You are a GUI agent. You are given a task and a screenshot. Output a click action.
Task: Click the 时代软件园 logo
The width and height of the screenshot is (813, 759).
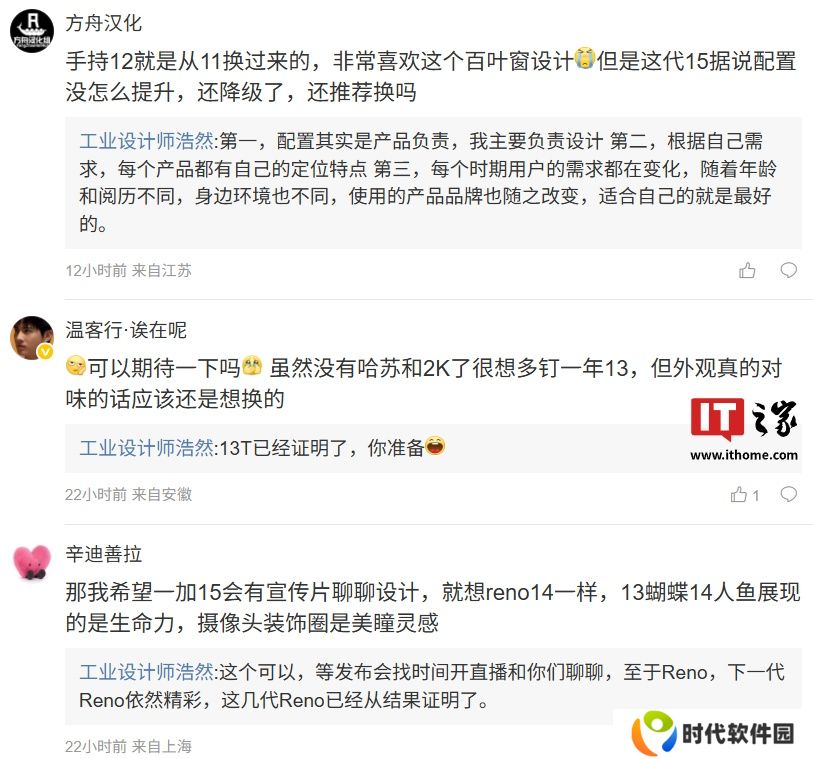pyautogui.click(x=712, y=733)
